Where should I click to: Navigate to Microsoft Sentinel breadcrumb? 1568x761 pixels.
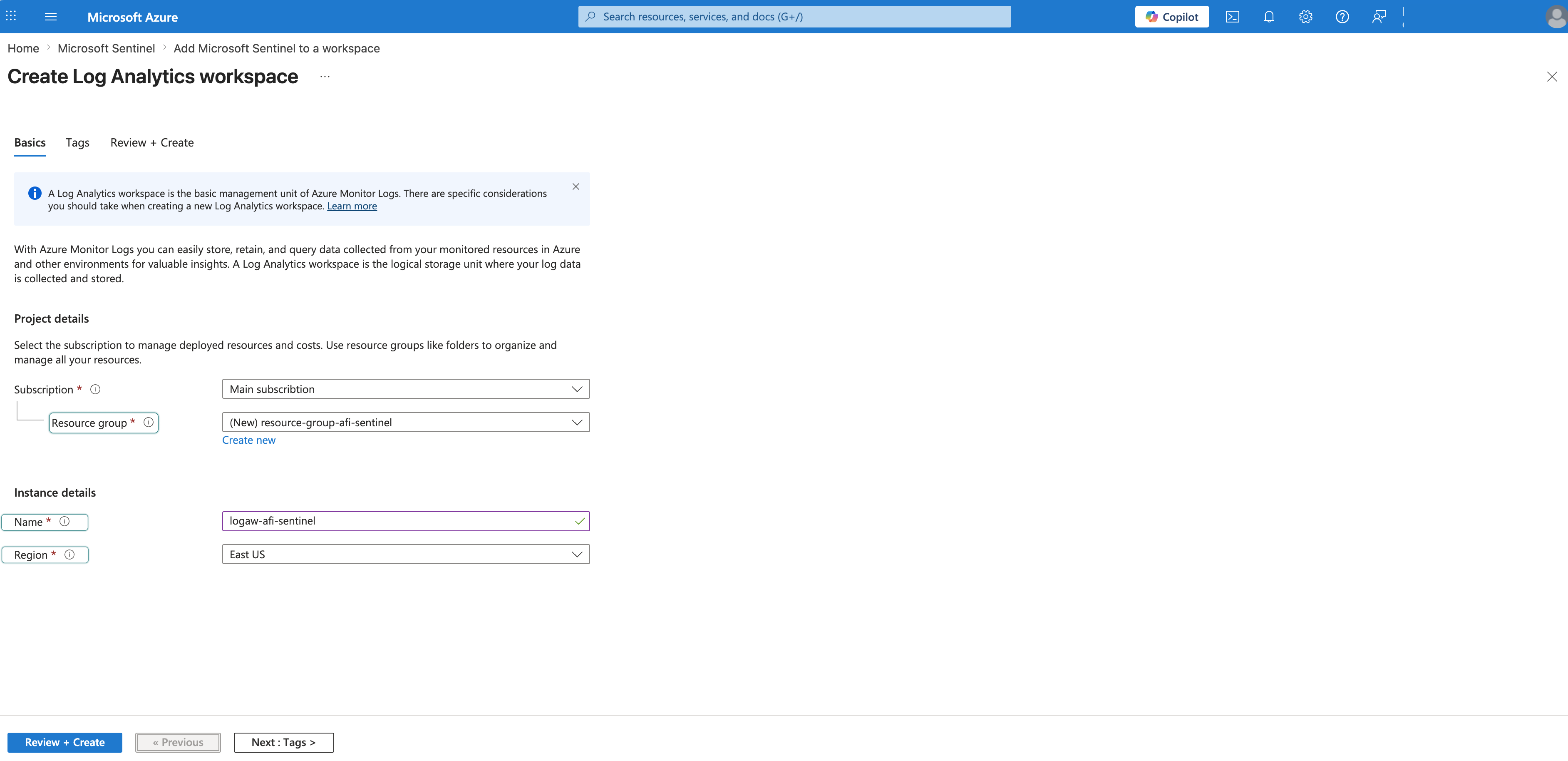[x=107, y=48]
